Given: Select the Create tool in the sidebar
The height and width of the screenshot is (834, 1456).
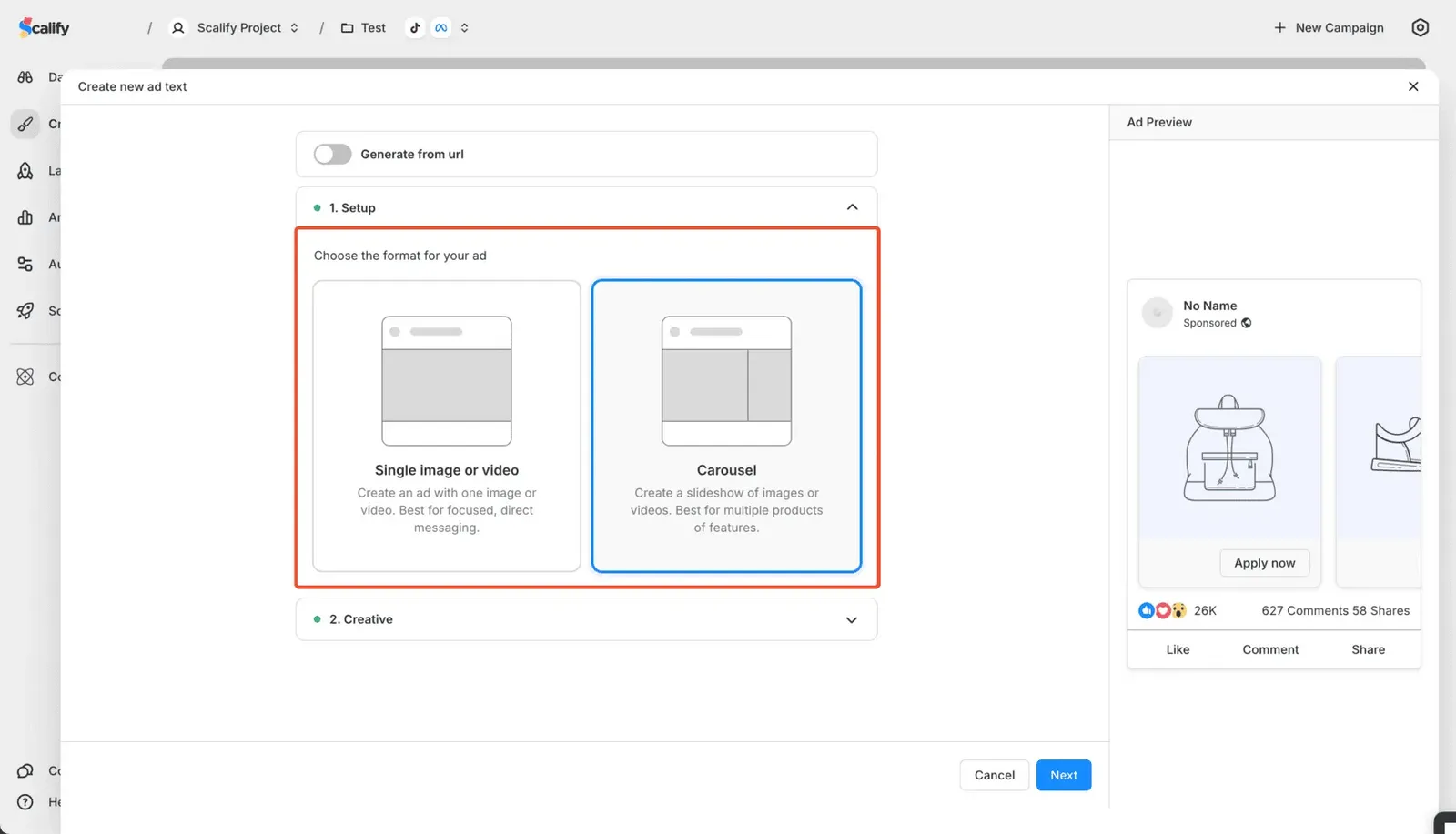Looking at the screenshot, I should (25, 124).
